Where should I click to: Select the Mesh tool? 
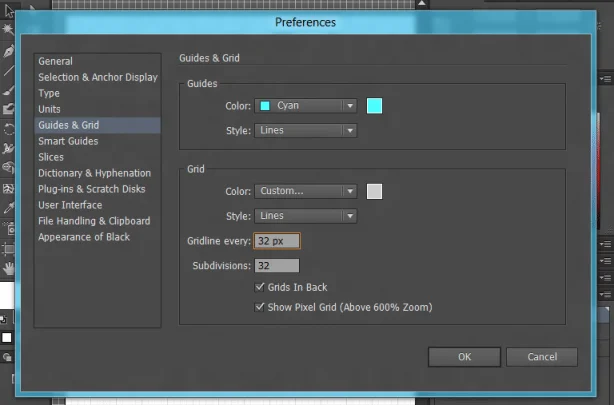coord(8,188)
